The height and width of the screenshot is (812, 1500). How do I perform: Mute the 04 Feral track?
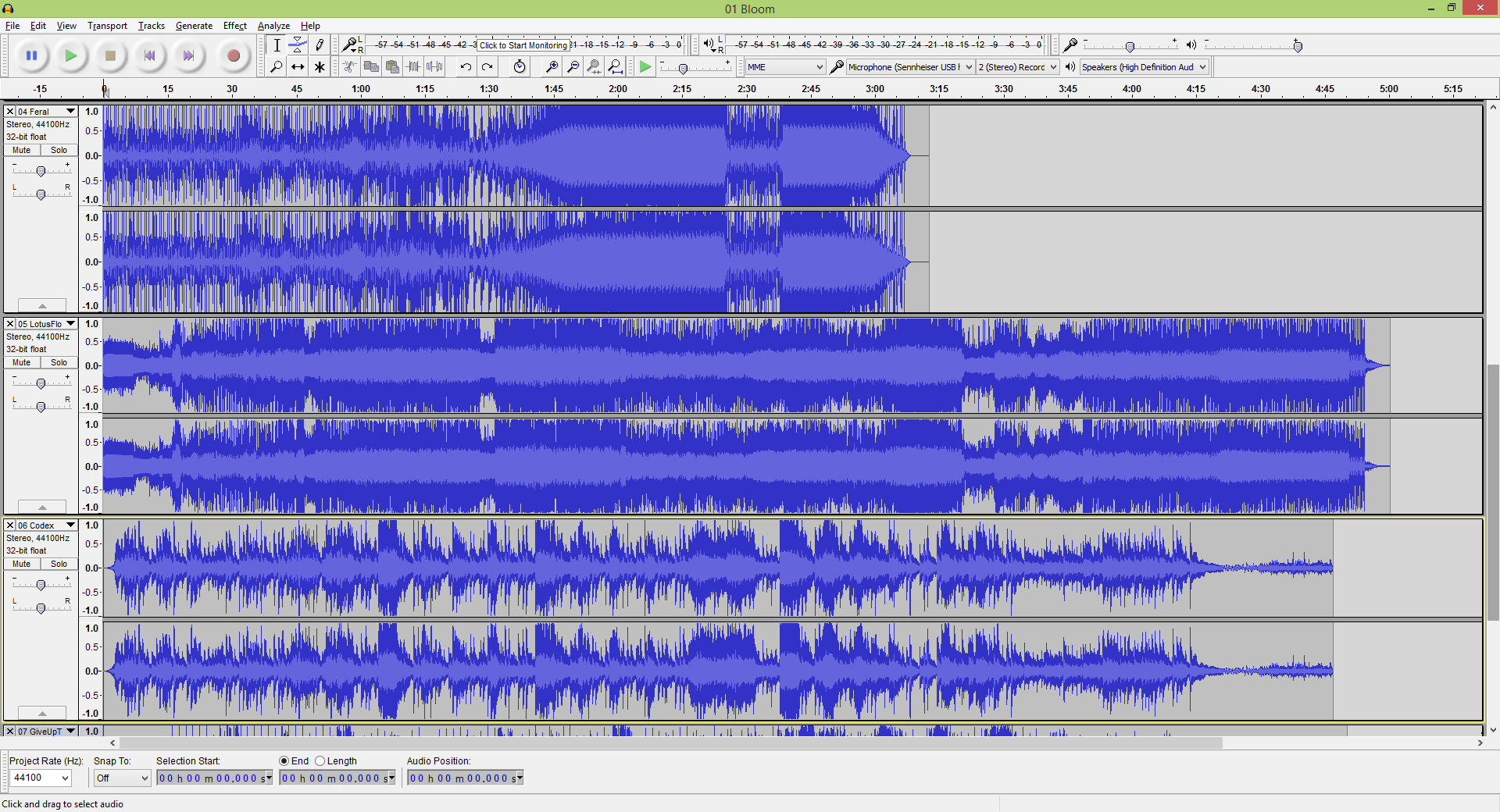pos(22,150)
